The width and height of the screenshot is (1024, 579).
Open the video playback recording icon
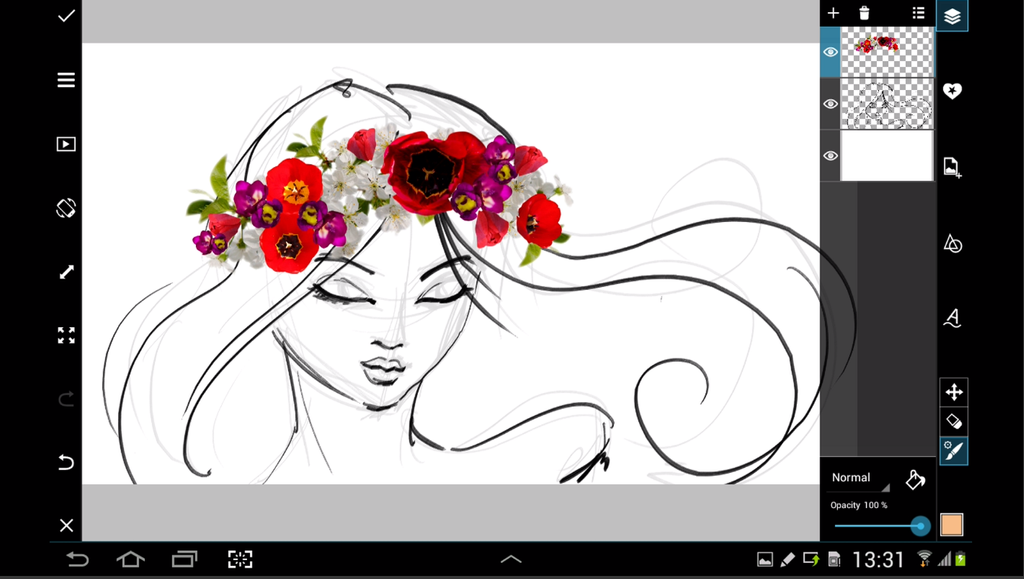click(x=66, y=144)
